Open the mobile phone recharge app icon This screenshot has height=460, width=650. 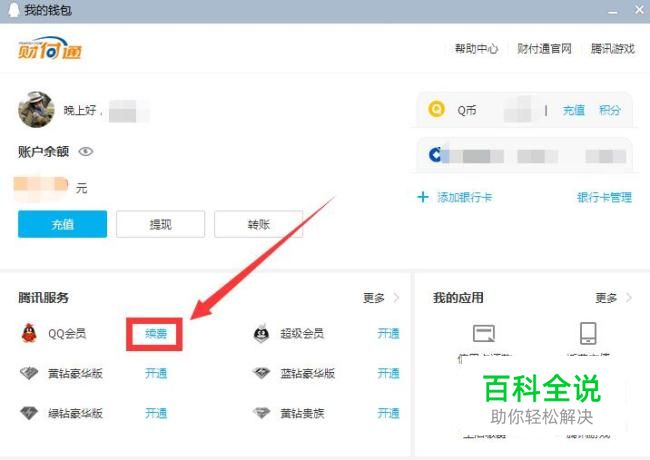coord(588,333)
